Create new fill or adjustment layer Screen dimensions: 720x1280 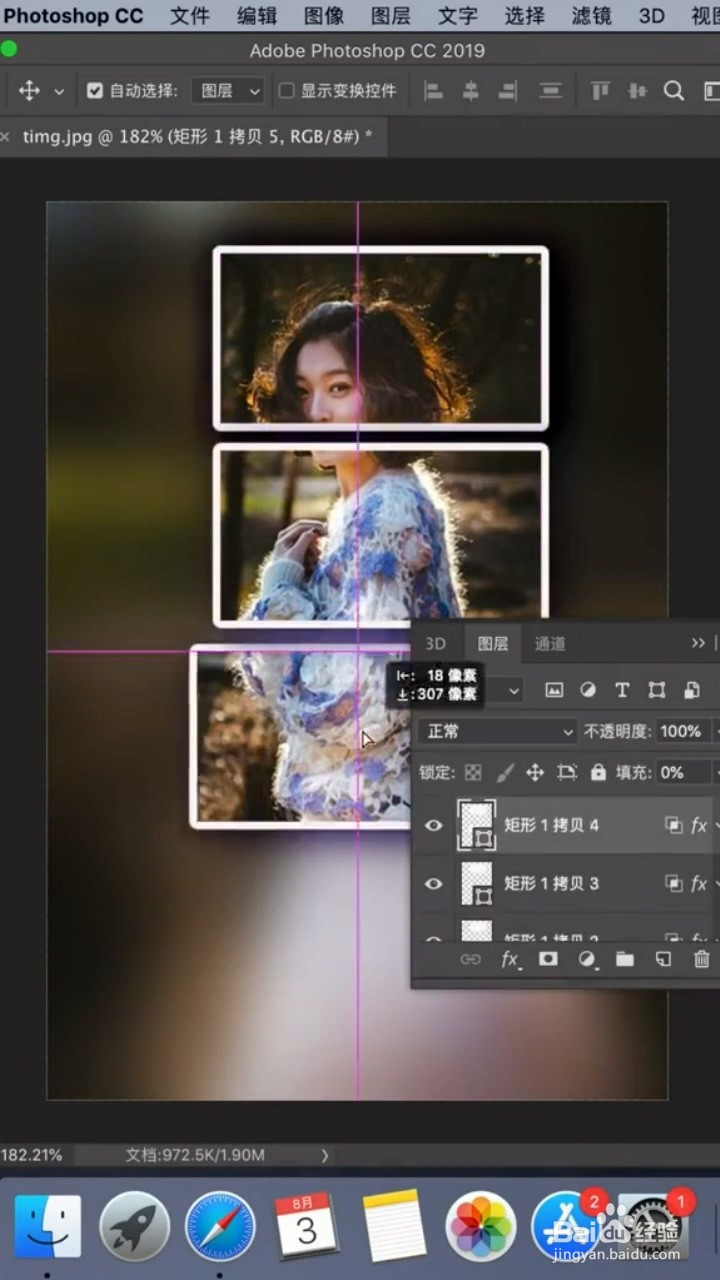point(587,960)
